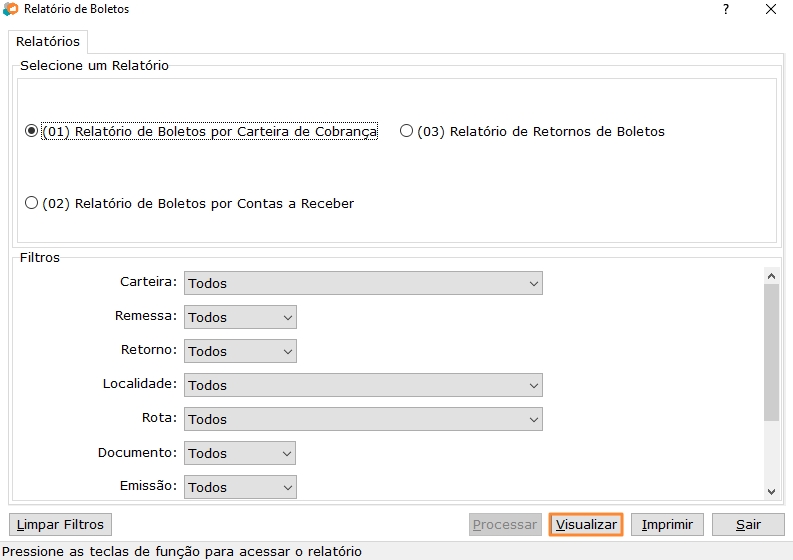Expand the Localidade combo box
Screen dimensions: 793x560
363,385
